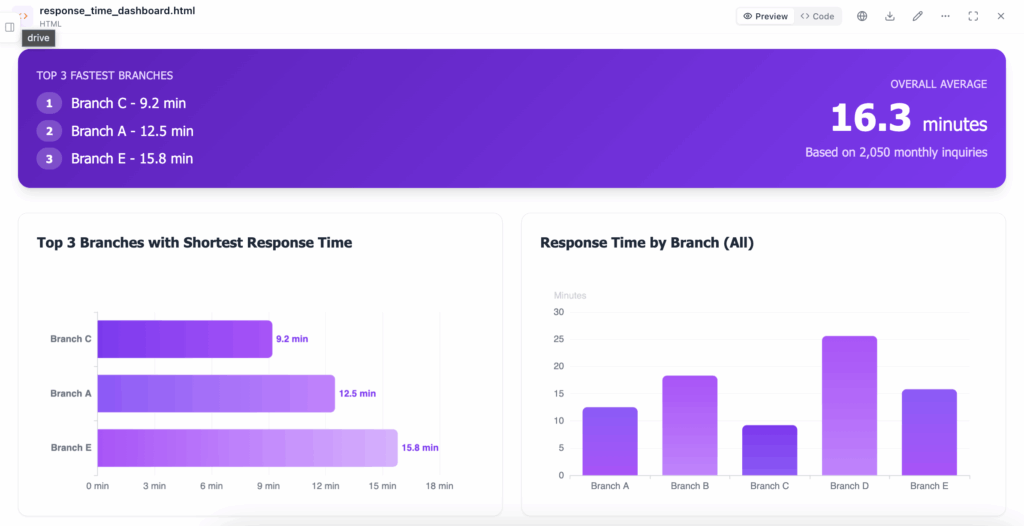Download the file with download icon
This screenshot has width=1024, height=526.
[889, 16]
